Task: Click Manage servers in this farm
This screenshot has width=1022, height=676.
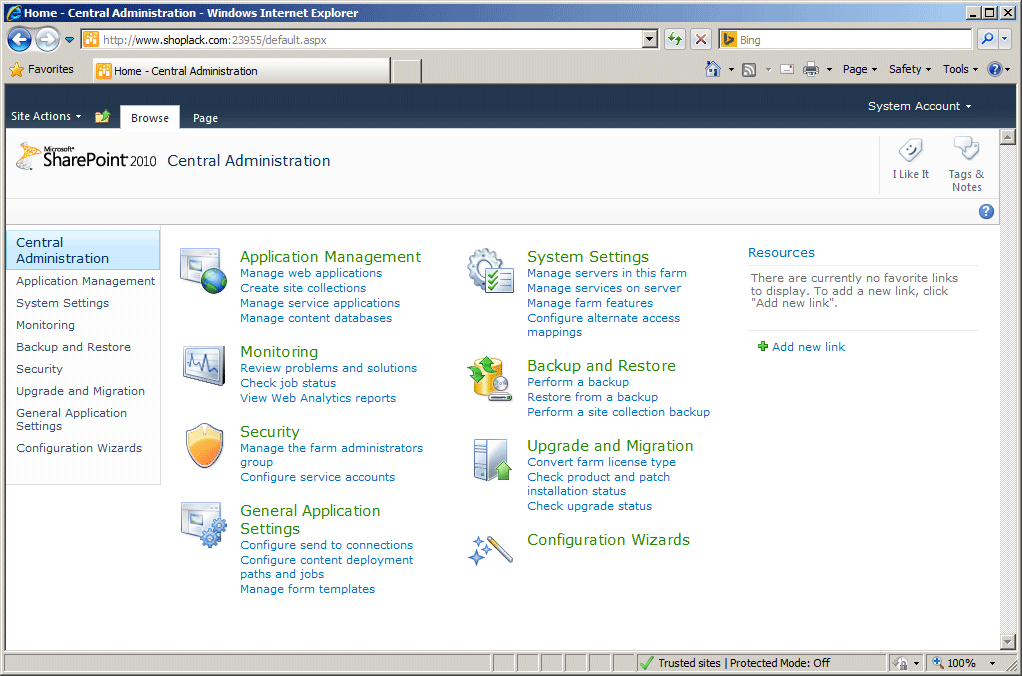Action: point(607,273)
